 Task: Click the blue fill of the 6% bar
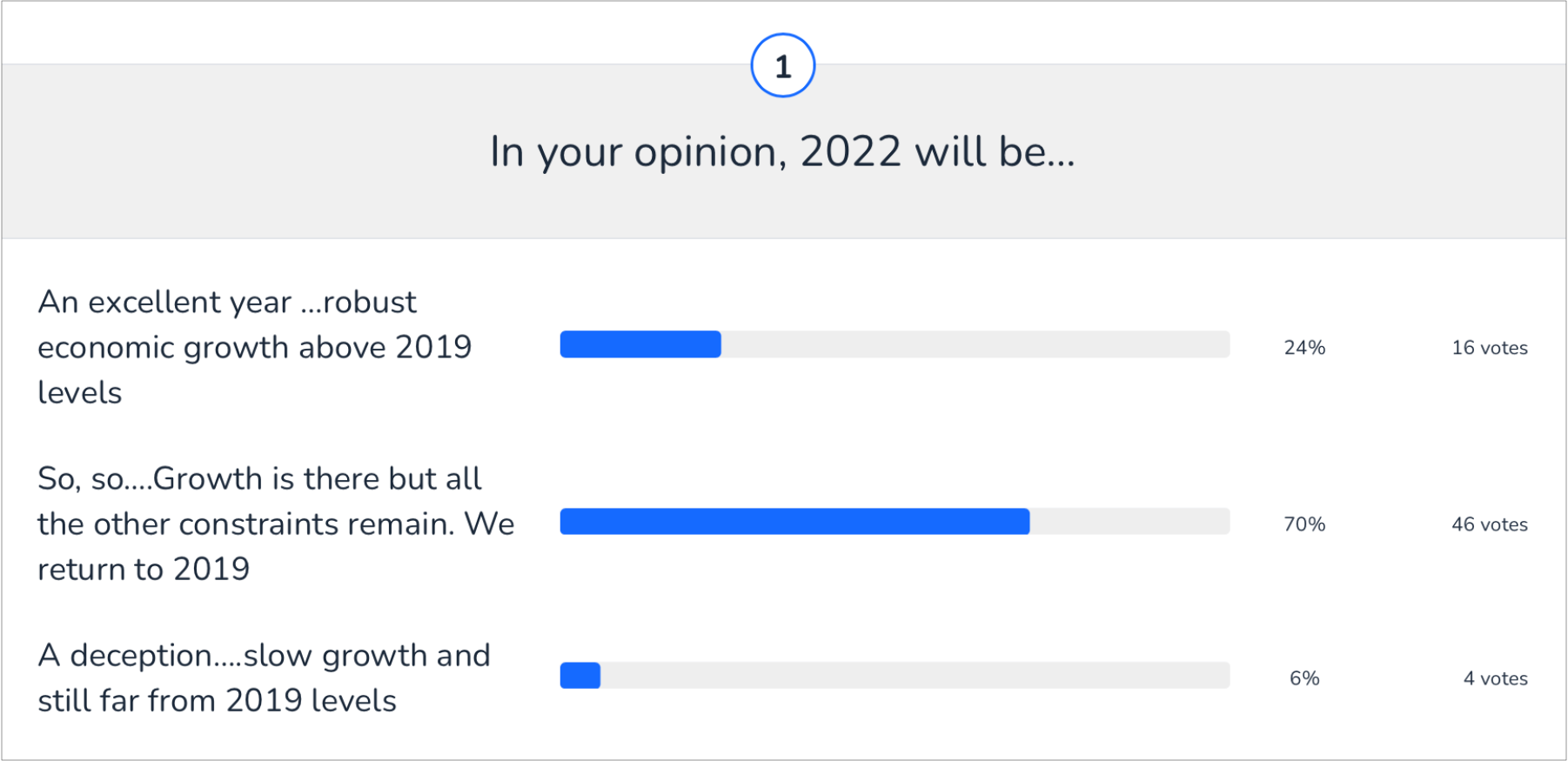click(580, 676)
